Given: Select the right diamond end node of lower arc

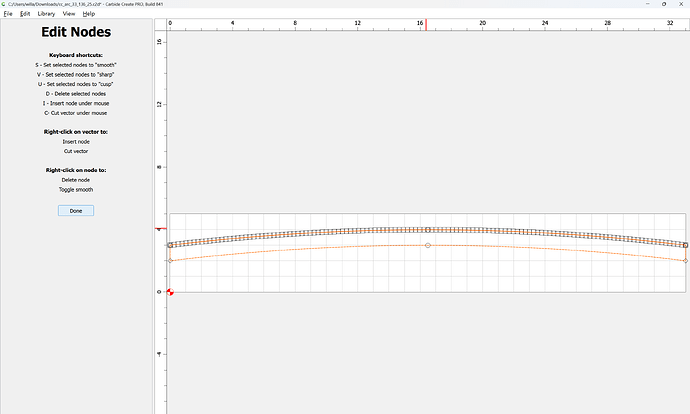Looking at the screenshot, I should click(x=686, y=260).
